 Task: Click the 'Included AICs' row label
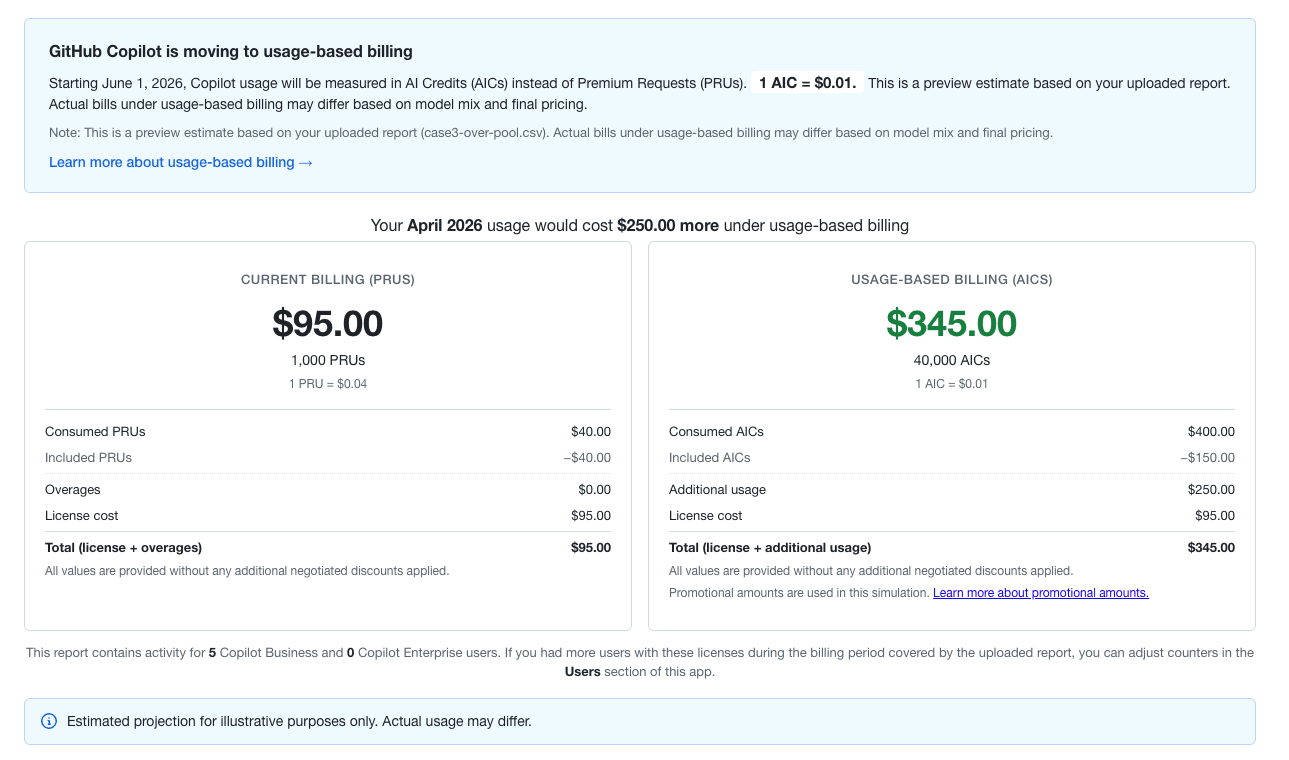(x=710, y=458)
